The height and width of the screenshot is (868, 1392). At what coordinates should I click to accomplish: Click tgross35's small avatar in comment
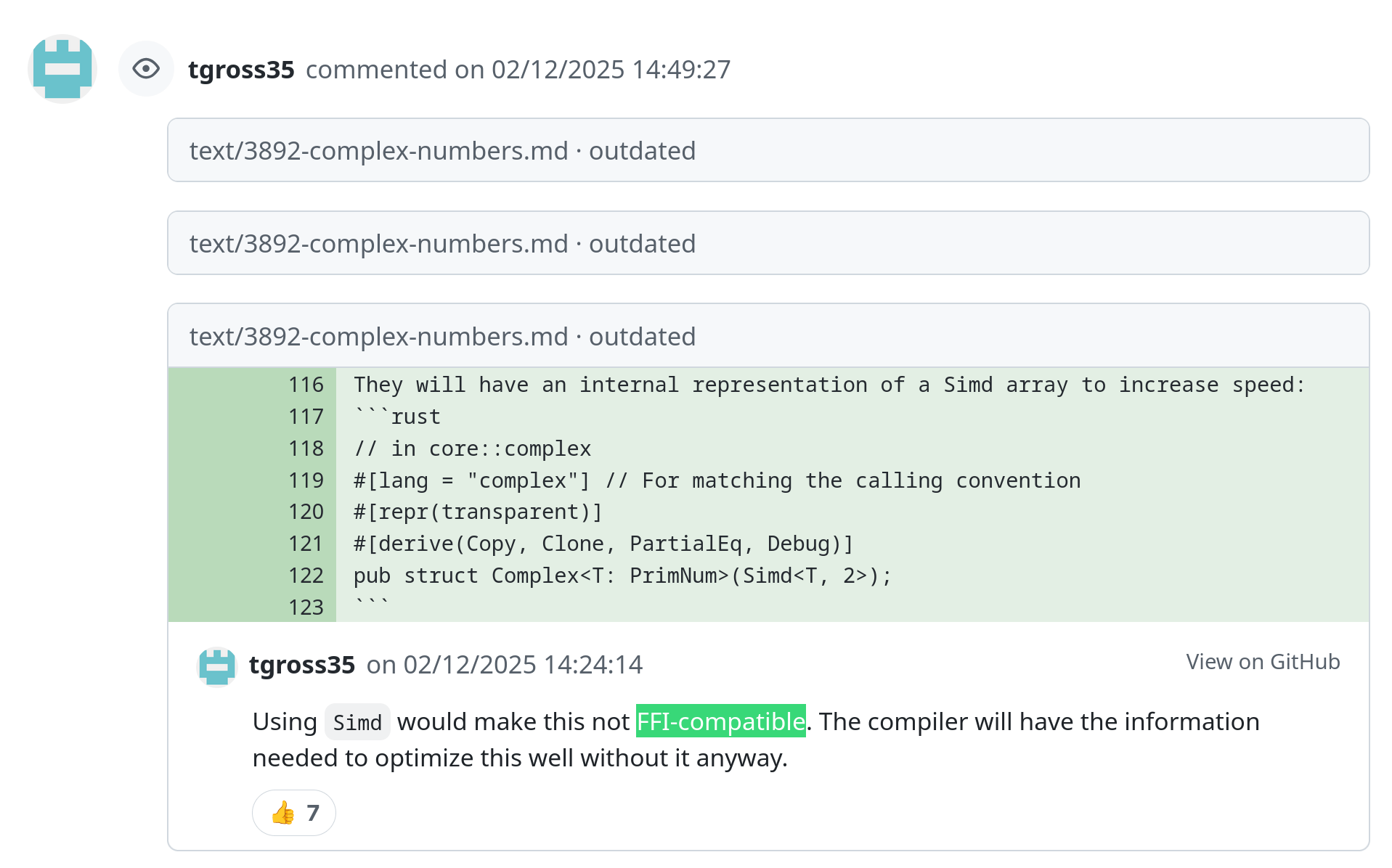(x=216, y=666)
